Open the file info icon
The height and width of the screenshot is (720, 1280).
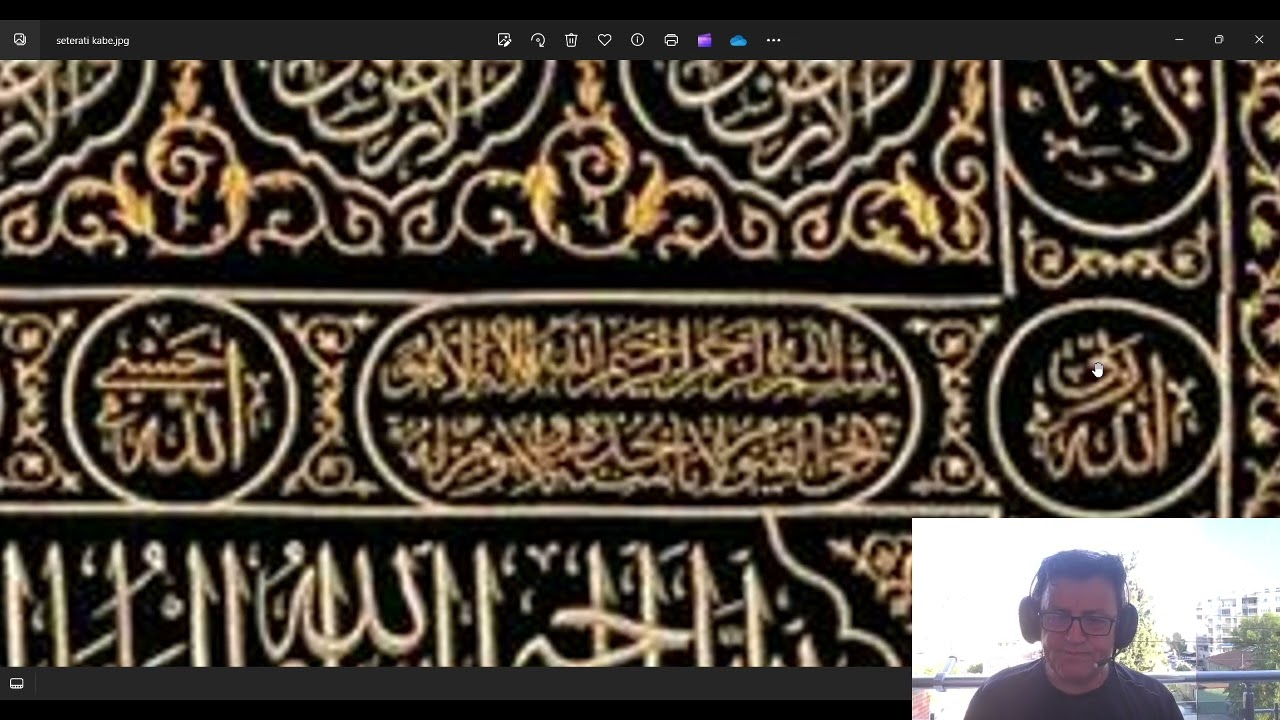pyautogui.click(x=637, y=40)
